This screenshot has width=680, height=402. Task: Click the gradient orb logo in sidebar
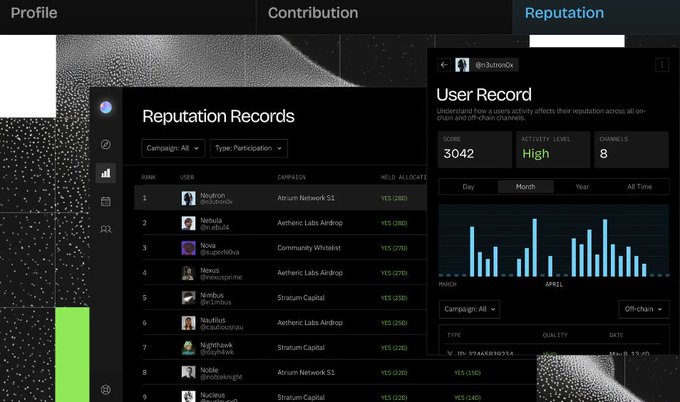click(x=106, y=107)
